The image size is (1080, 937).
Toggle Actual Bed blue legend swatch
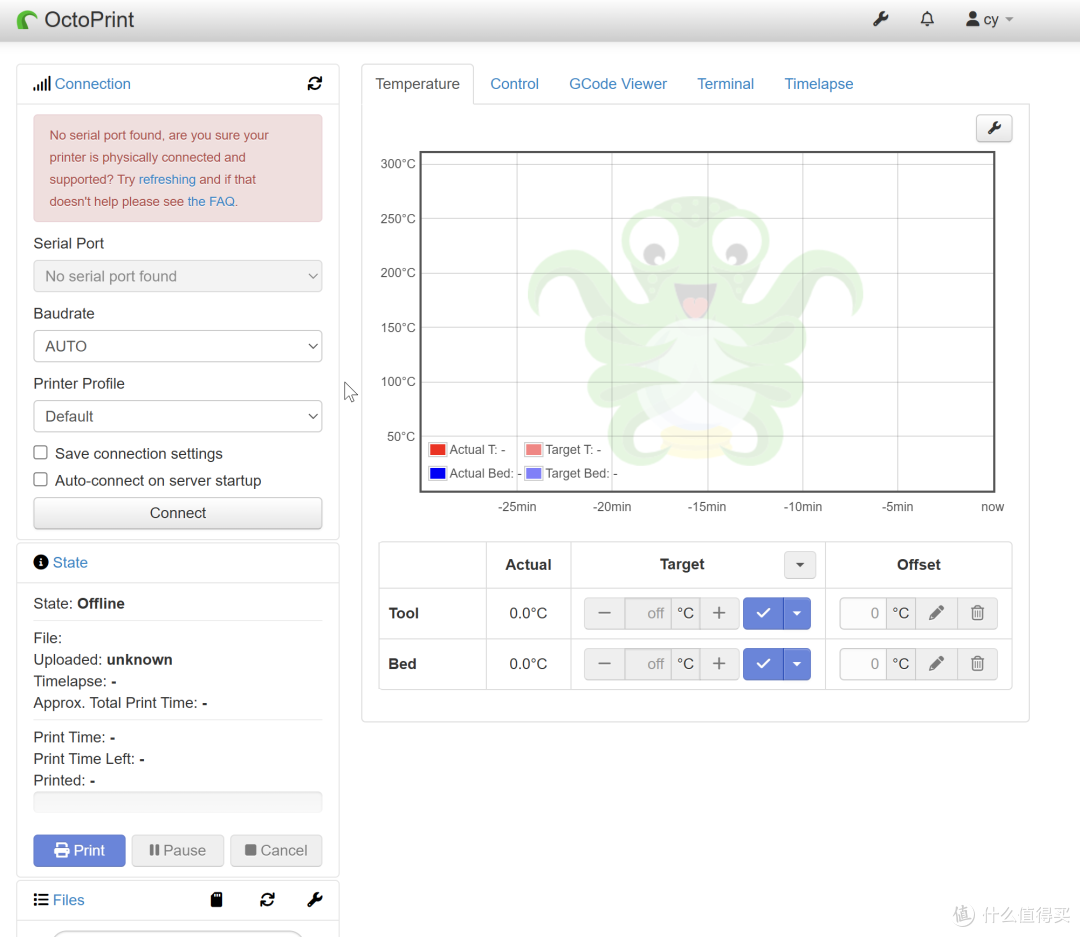click(437, 473)
